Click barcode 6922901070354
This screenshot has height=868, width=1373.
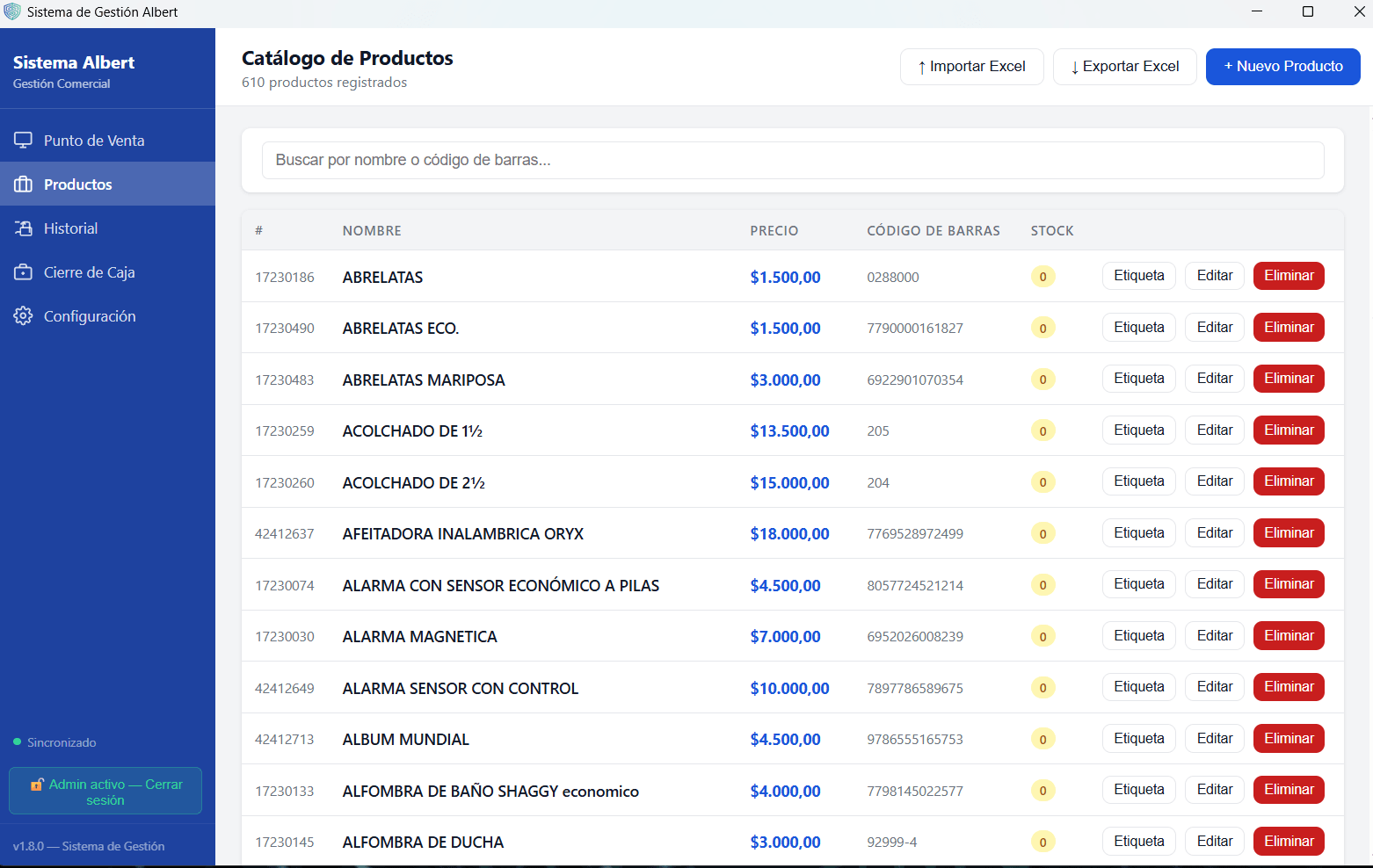[915, 380]
